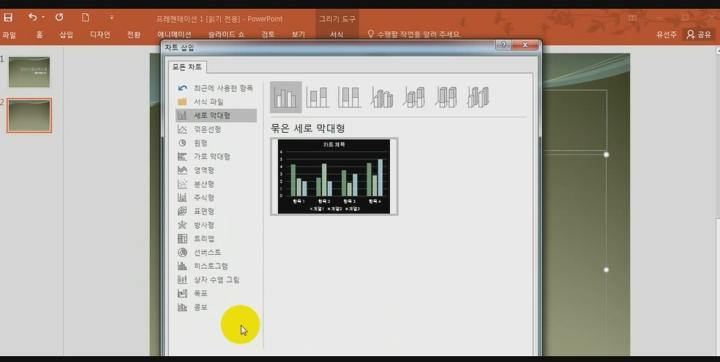This screenshot has height=362, width=720.
Task: Choose 콤보 (Combo) chart category
Action: pos(216,307)
